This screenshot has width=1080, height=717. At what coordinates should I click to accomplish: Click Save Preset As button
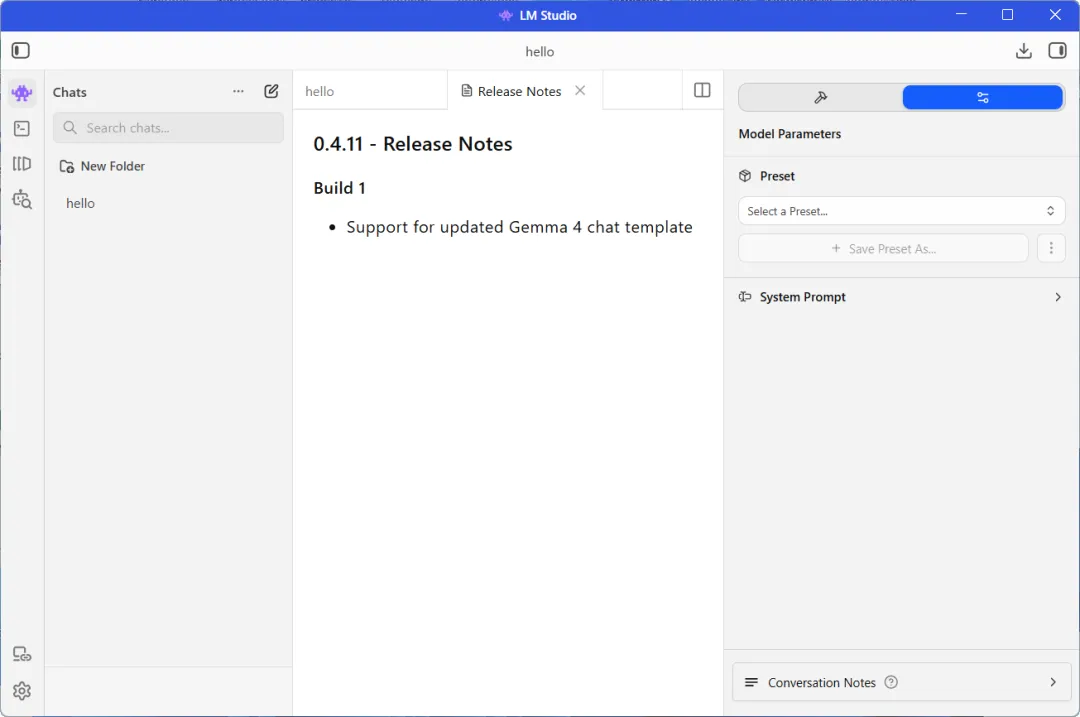tap(883, 249)
